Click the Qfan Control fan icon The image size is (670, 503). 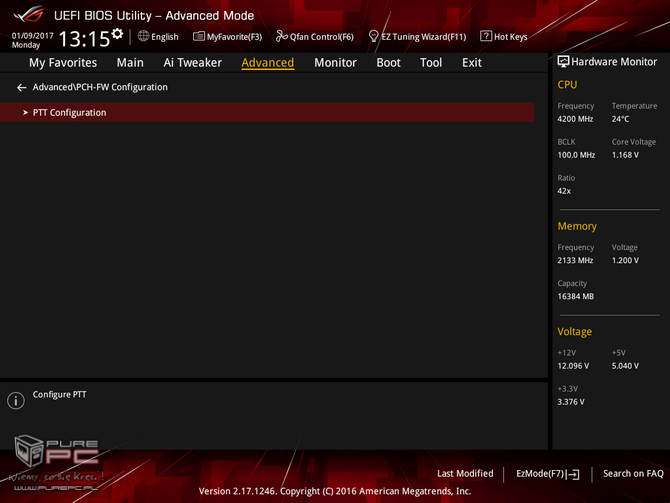point(282,36)
